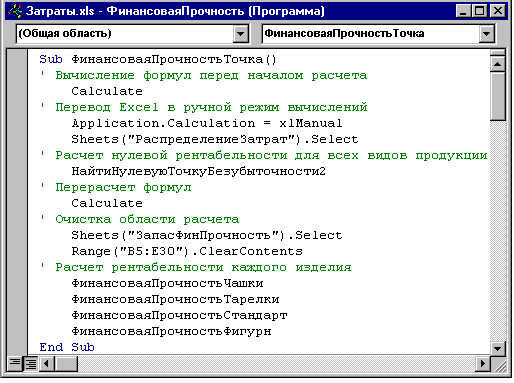
Task: Click the first 'Calculate' statement
Action: (x=107, y=91)
